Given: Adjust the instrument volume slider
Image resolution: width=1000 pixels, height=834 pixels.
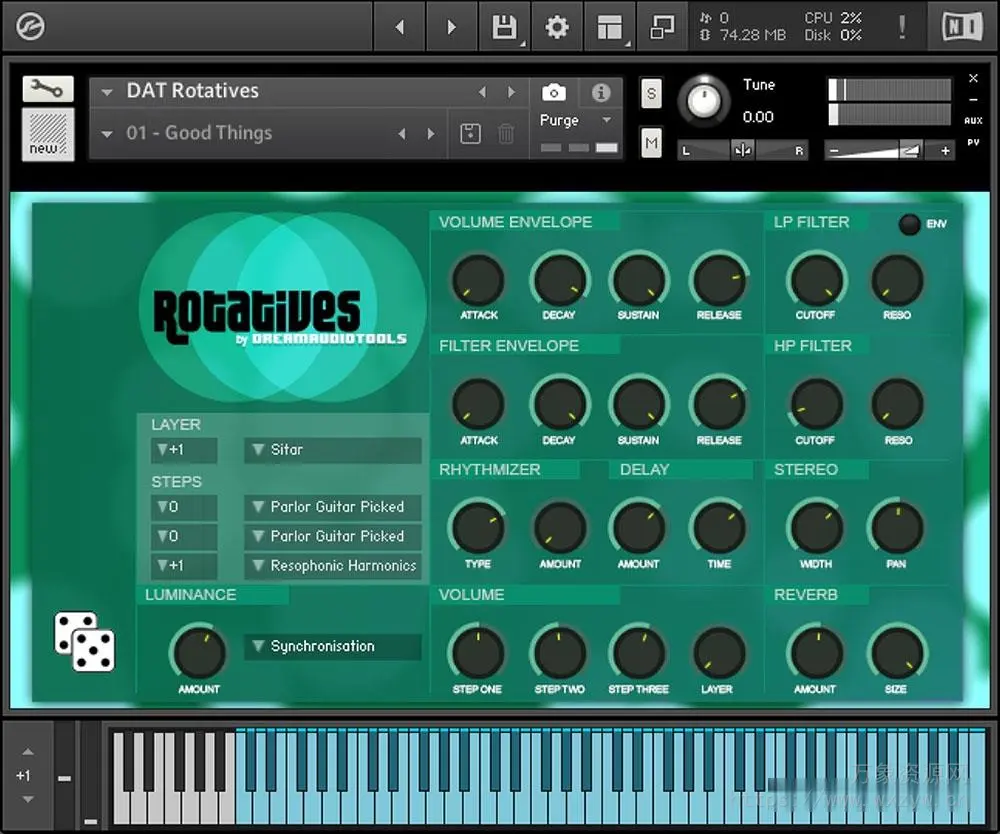Looking at the screenshot, I should (885, 151).
